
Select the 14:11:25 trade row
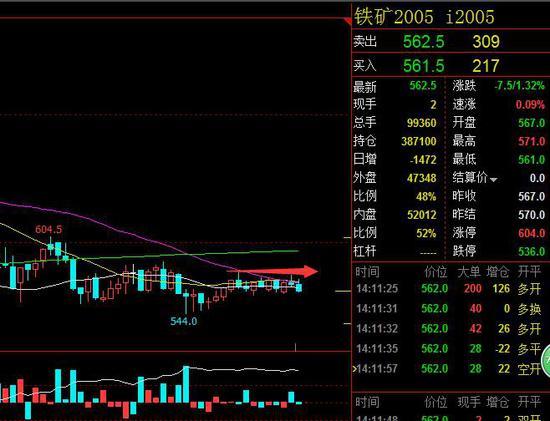(448, 289)
